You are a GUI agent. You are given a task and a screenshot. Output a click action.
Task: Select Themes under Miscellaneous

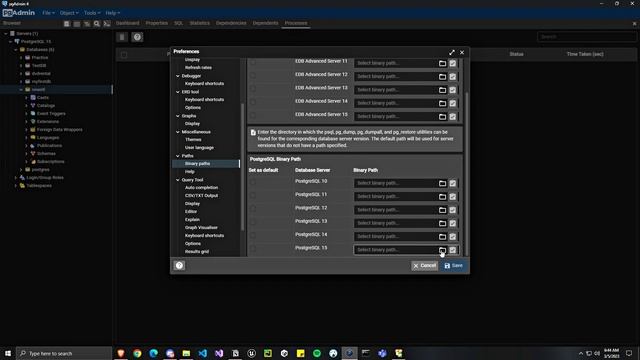point(193,140)
